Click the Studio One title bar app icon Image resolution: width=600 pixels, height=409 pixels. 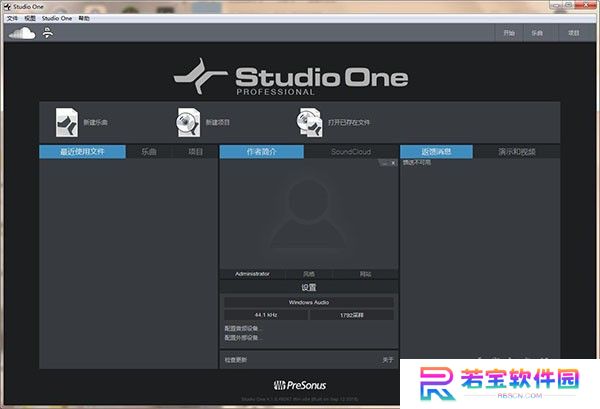pyautogui.click(x=7, y=7)
